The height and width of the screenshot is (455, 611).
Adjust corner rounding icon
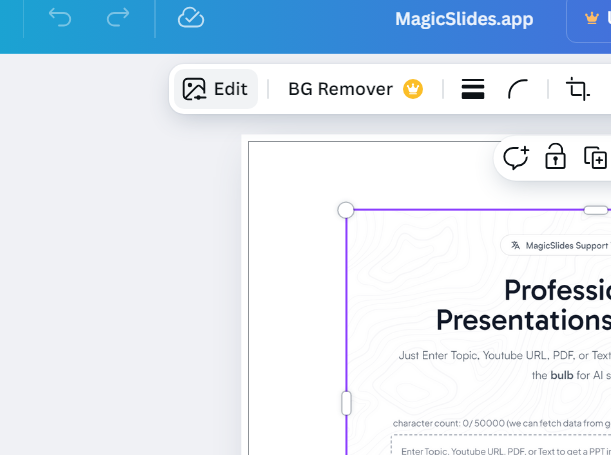tap(518, 89)
